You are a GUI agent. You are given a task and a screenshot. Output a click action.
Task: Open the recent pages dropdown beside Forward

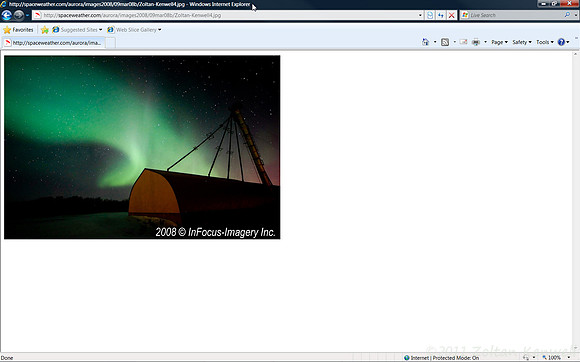(x=27, y=16)
